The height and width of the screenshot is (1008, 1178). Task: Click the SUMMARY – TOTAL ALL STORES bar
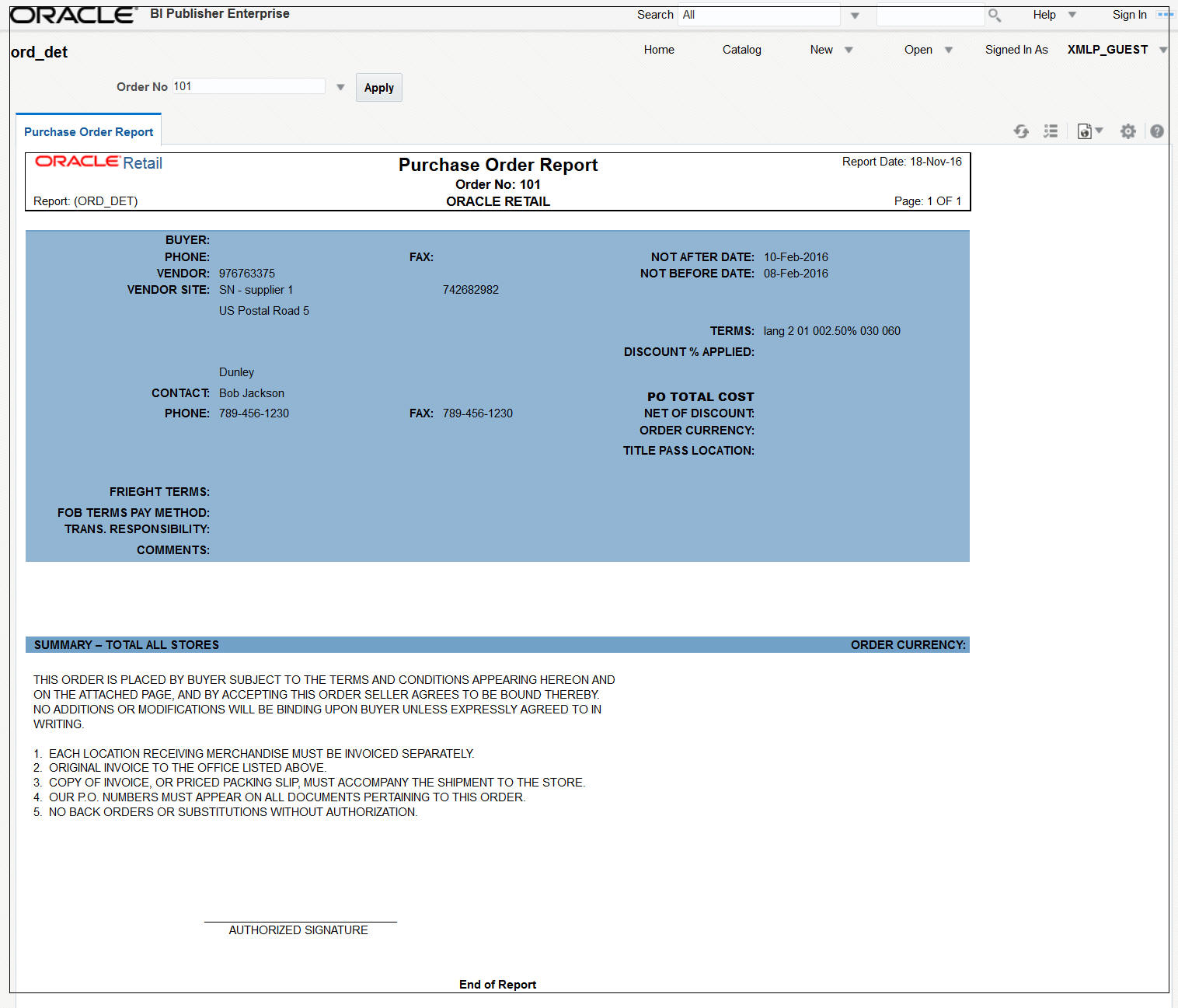497,645
